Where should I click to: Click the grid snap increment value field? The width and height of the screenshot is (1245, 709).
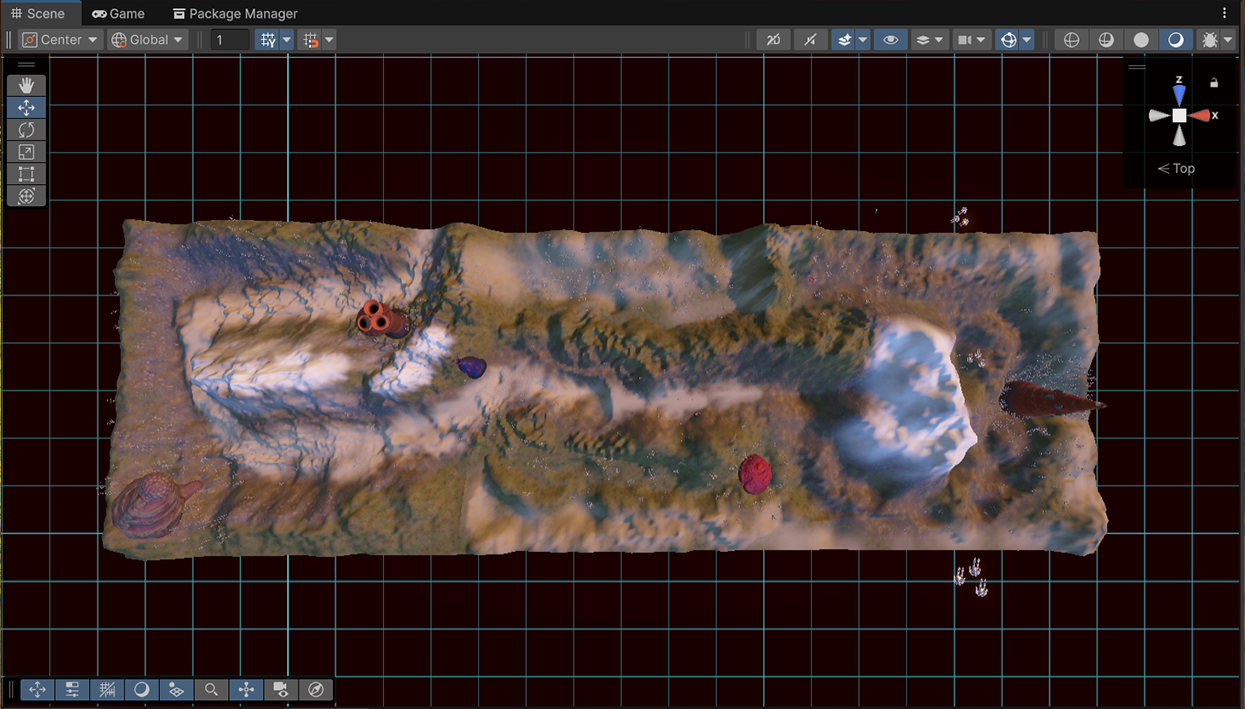coord(231,40)
